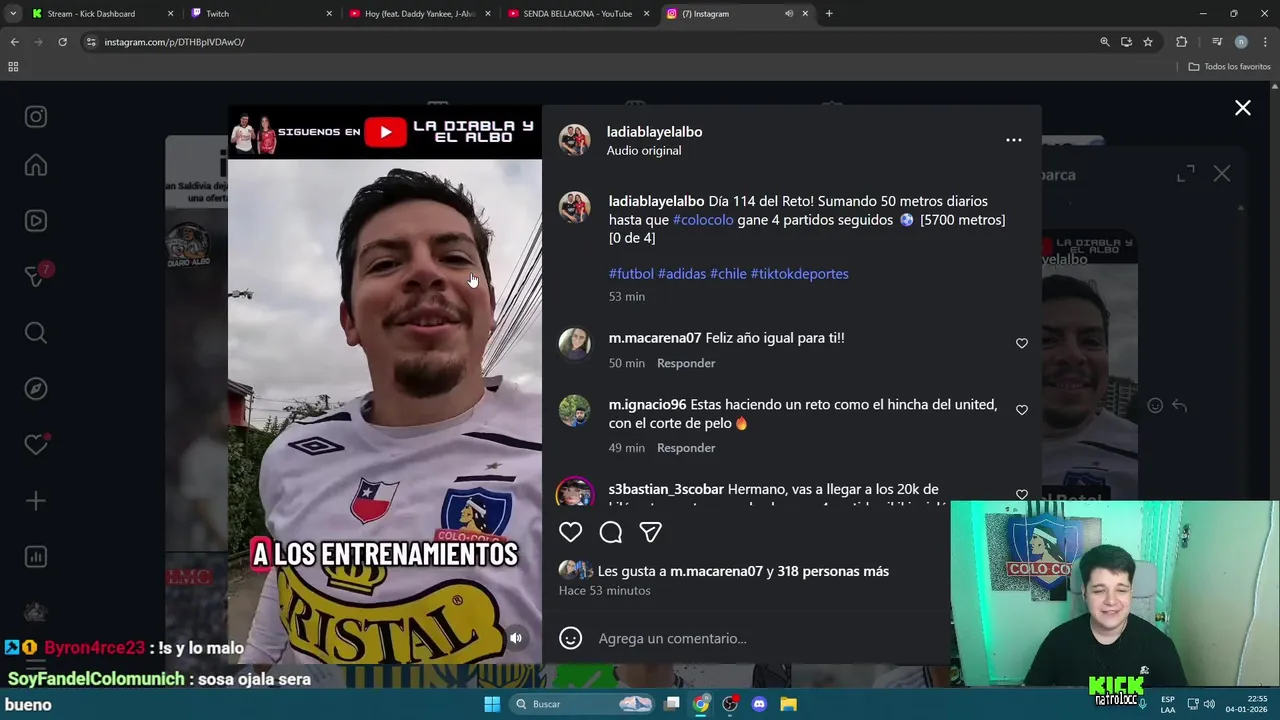Open s3bastian_3scobar's profile
This screenshot has width=1280, height=720.
[x=666, y=489]
